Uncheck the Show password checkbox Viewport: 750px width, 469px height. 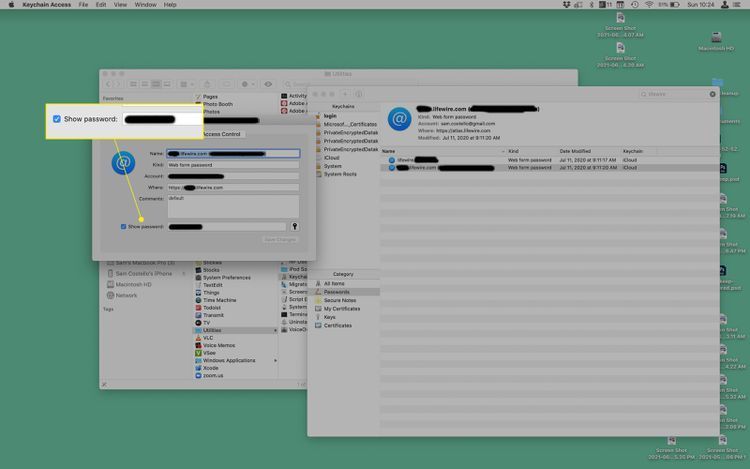point(123,227)
